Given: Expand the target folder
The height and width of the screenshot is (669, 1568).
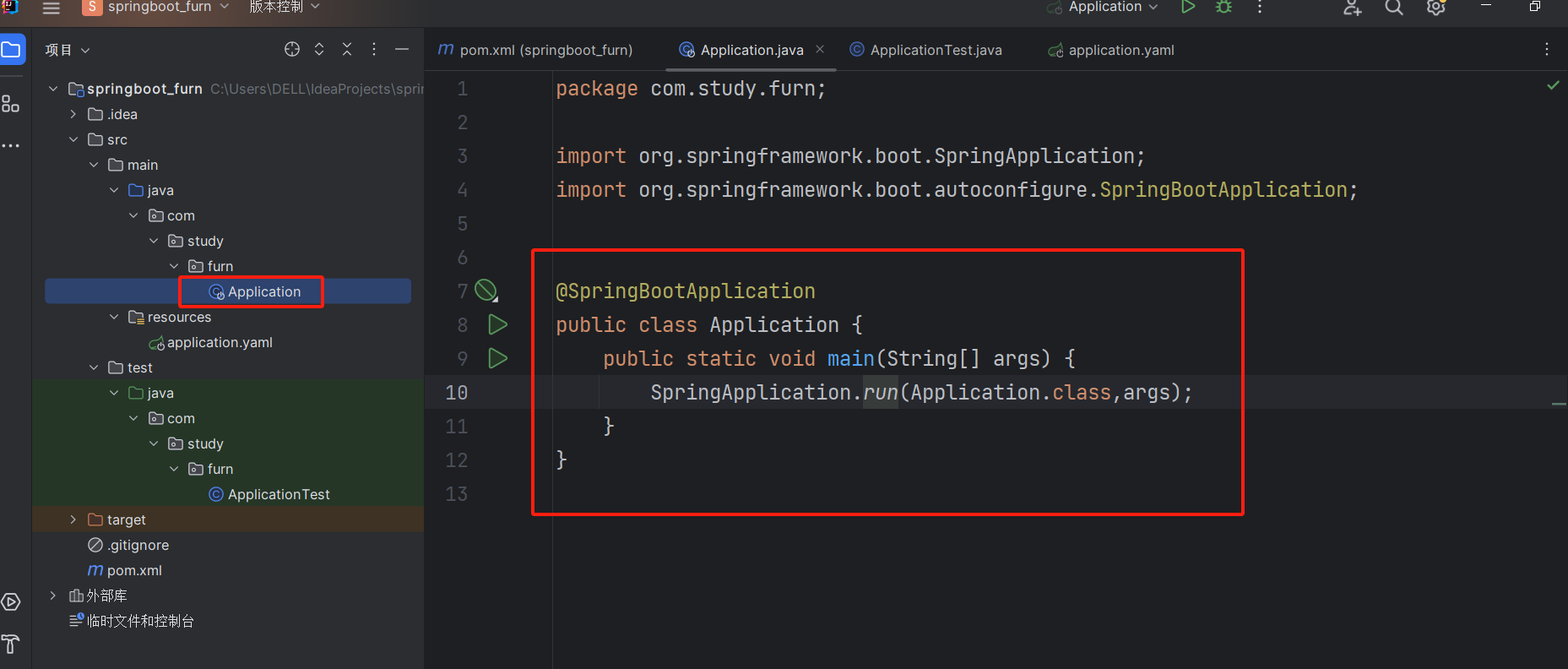Looking at the screenshot, I should [x=73, y=519].
